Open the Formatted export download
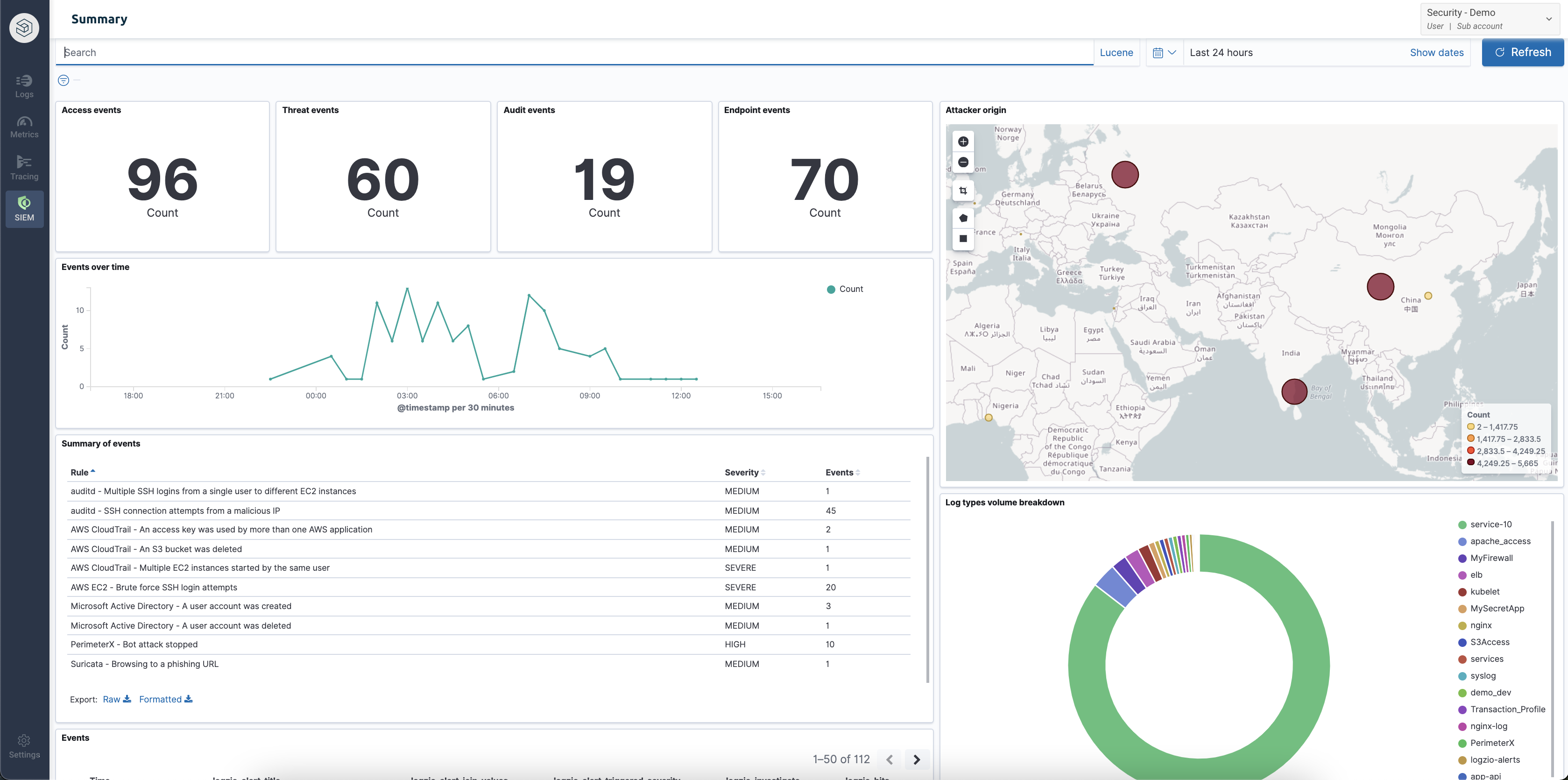1568x780 pixels. pos(165,699)
